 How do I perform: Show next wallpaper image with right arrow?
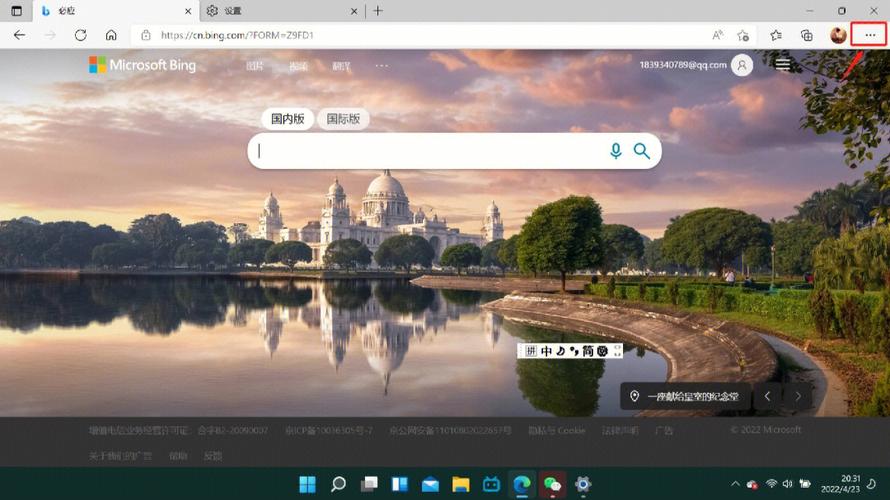[x=798, y=396]
